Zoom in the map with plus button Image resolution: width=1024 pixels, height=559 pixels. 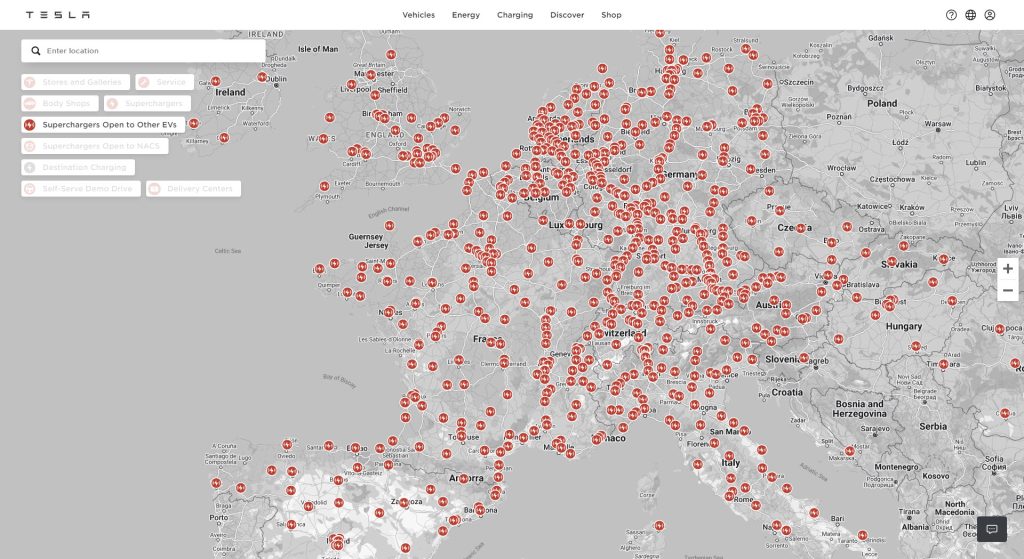pyautogui.click(x=1007, y=269)
